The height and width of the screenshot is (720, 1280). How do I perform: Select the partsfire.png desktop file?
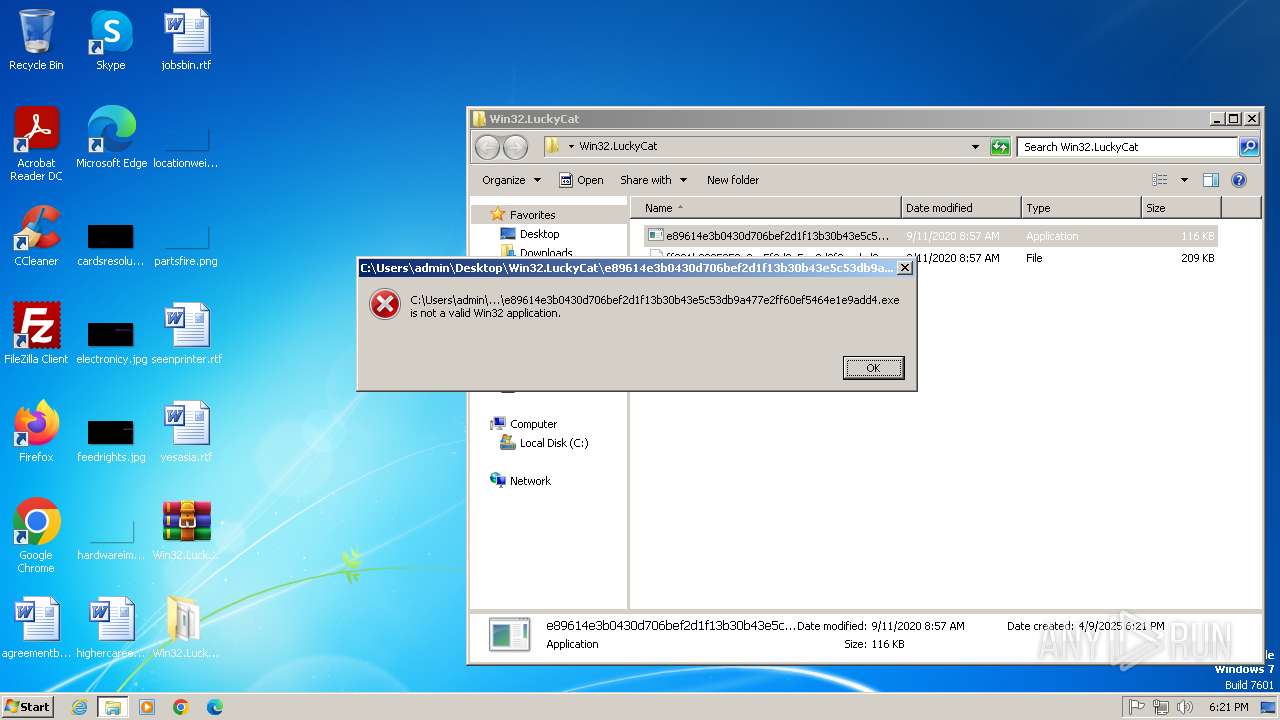tap(186, 244)
